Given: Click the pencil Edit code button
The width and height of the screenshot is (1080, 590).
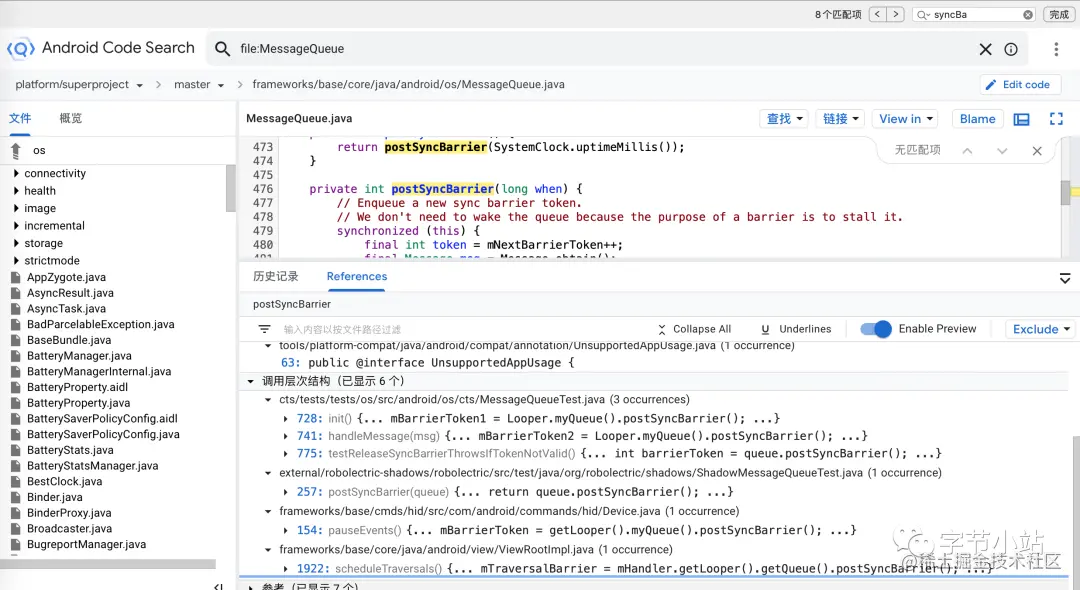Looking at the screenshot, I should (x=1020, y=85).
